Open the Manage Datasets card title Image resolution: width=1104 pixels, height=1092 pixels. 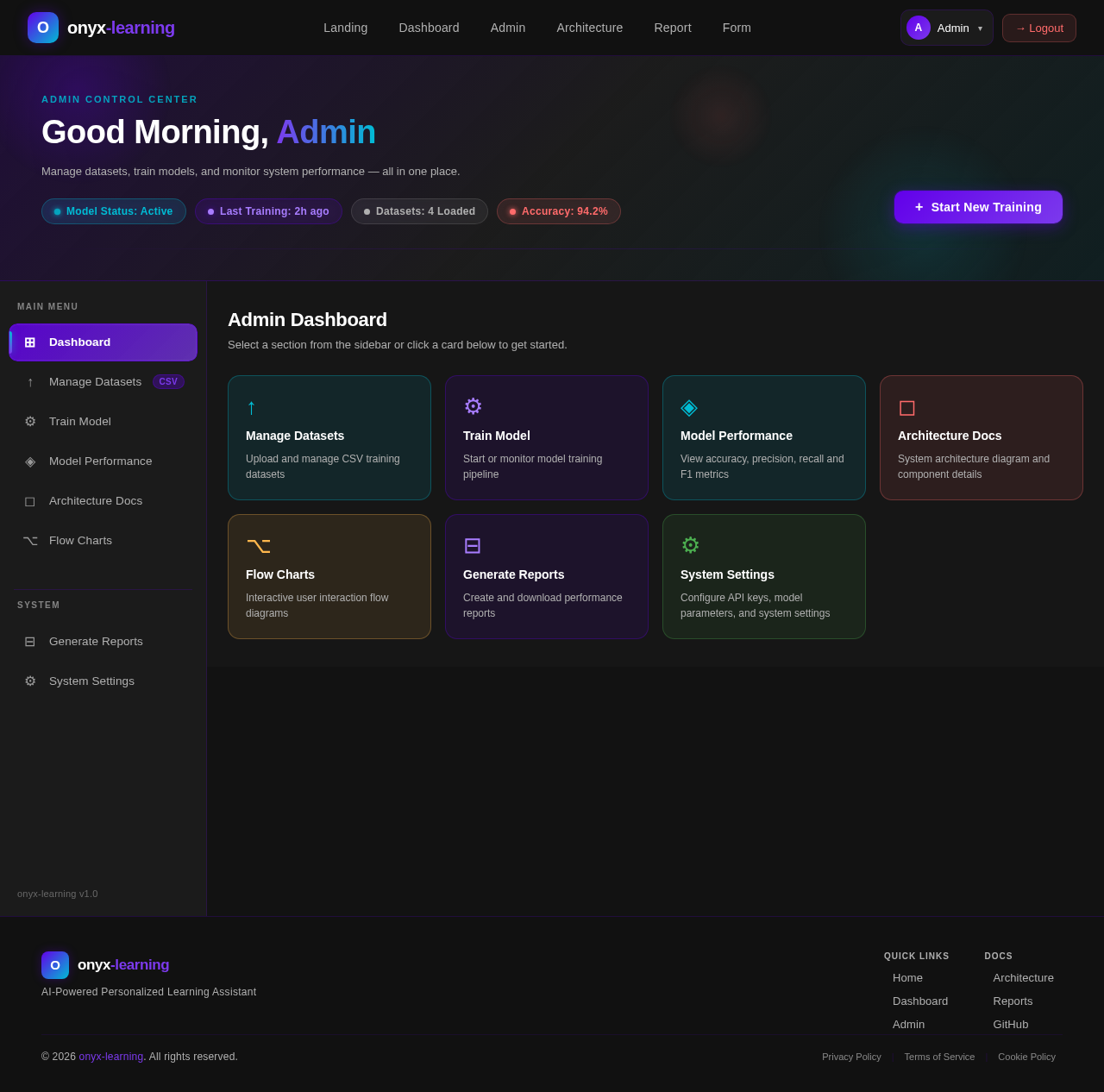tap(295, 436)
